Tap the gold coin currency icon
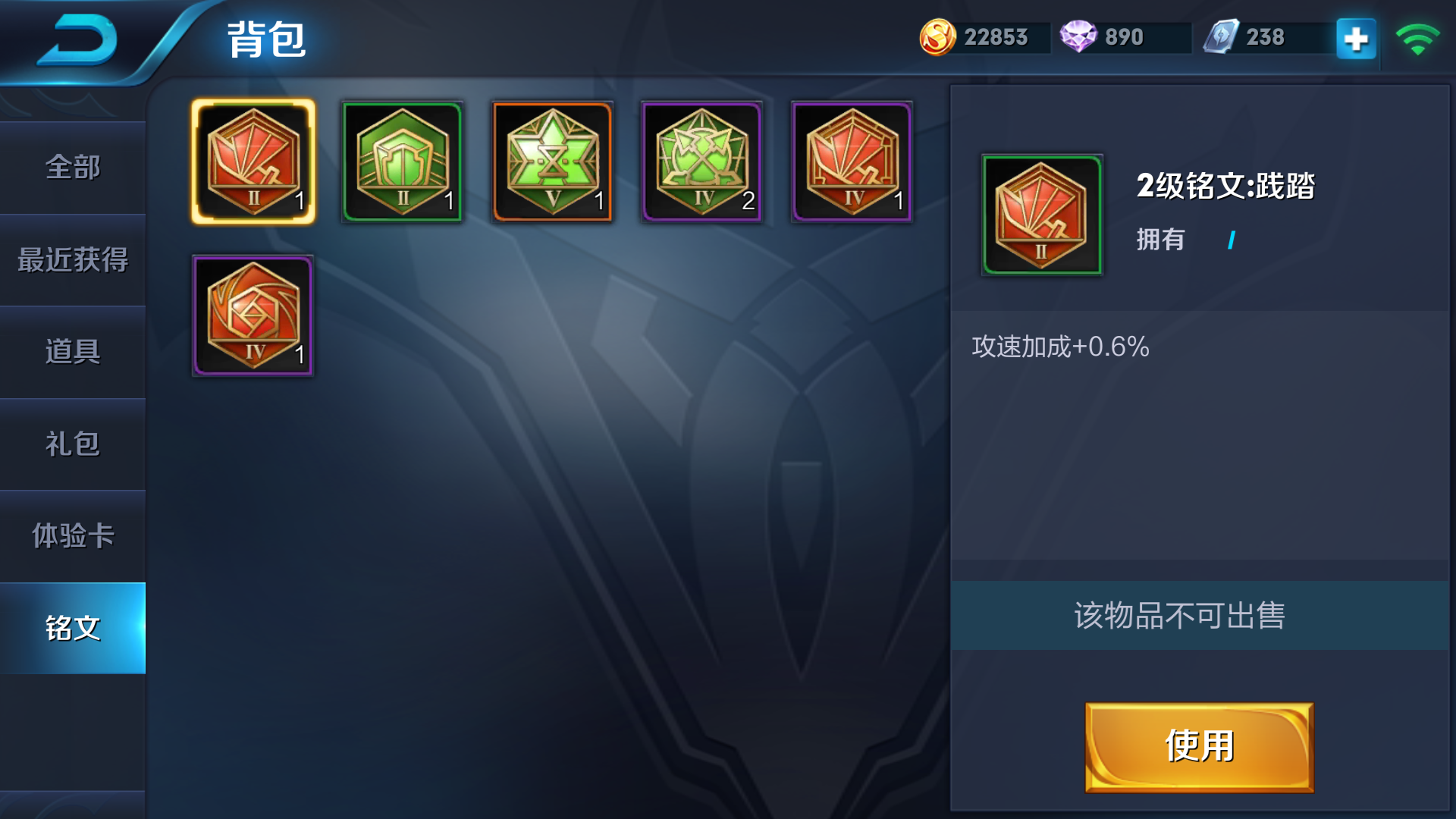This screenshot has height=819, width=1456. coord(937,37)
